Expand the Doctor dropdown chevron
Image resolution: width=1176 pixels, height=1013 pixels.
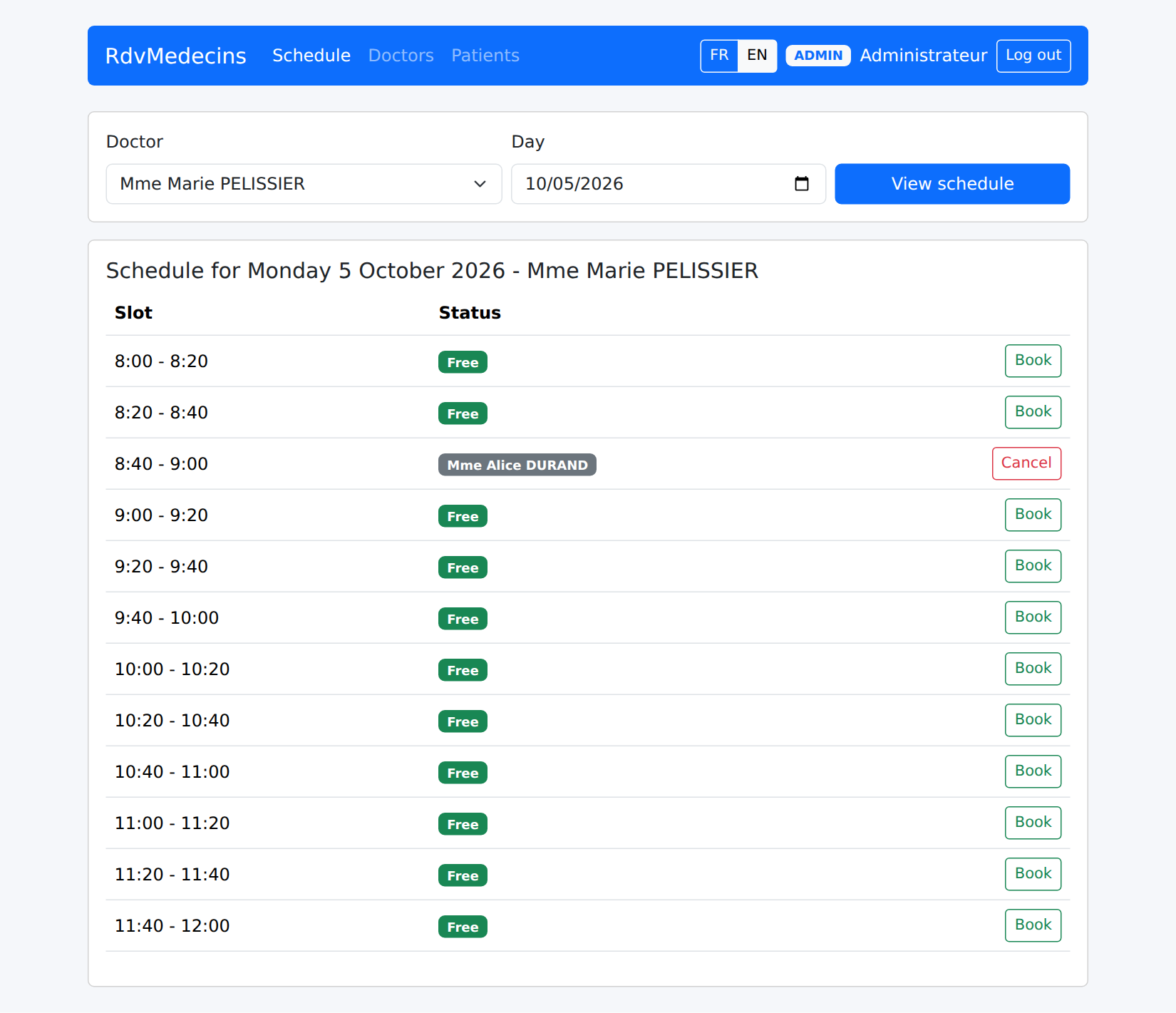(480, 184)
